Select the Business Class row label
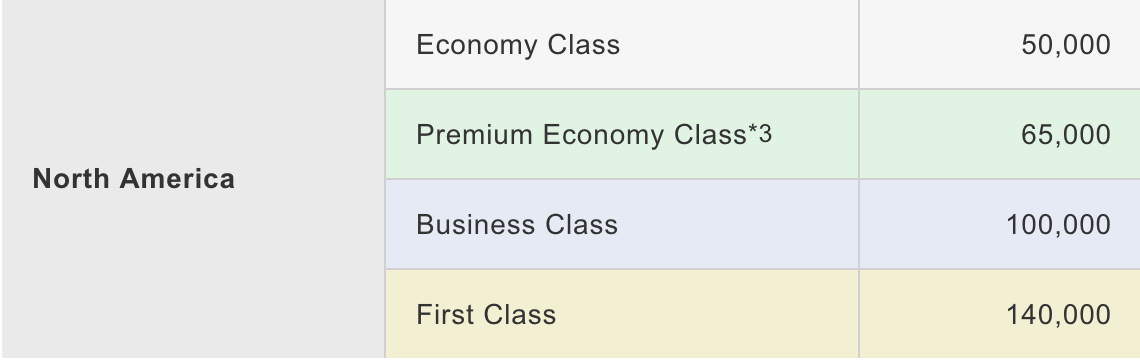This screenshot has height=364, width=1140. pyautogui.click(x=517, y=225)
